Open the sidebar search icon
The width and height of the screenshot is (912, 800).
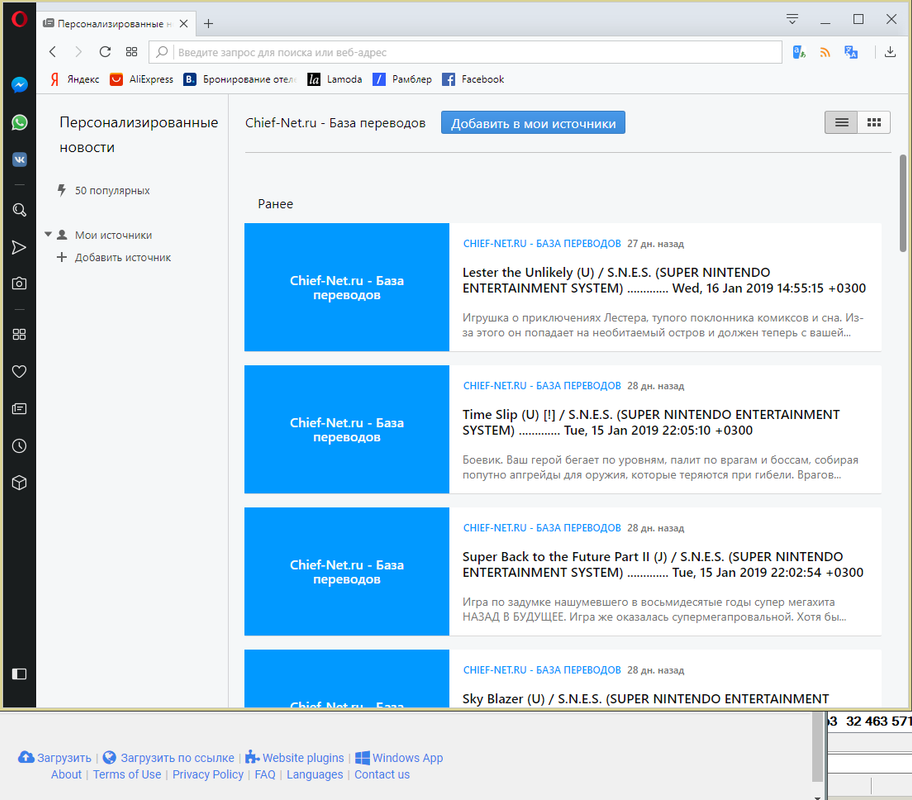coord(19,210)
